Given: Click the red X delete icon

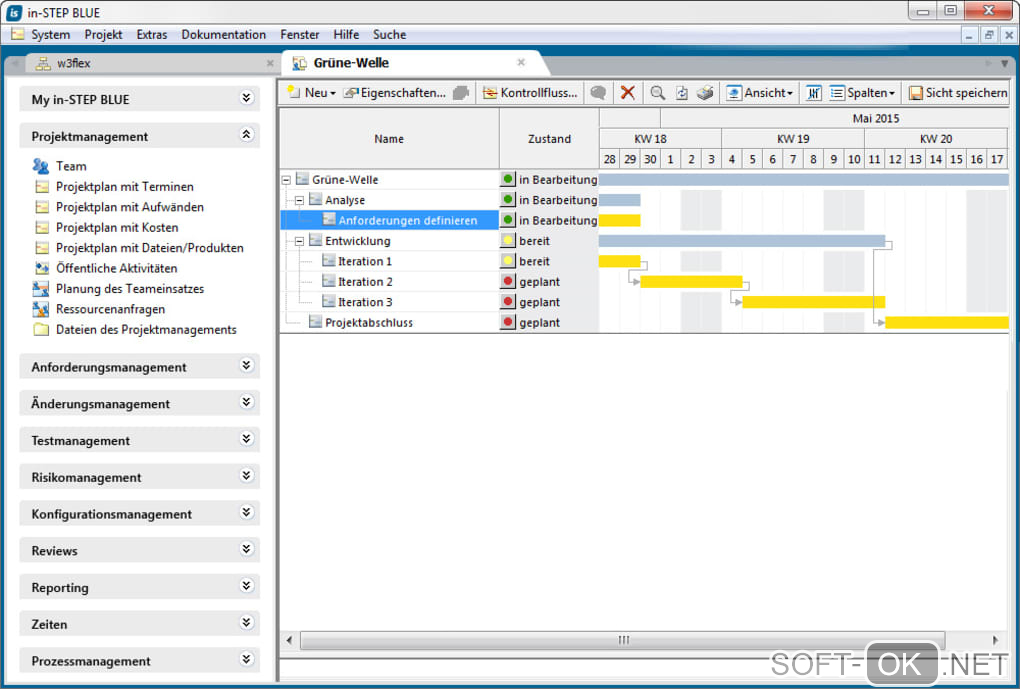Looking at the screenshot, I should pyautogui.click(x=628, y=93).
